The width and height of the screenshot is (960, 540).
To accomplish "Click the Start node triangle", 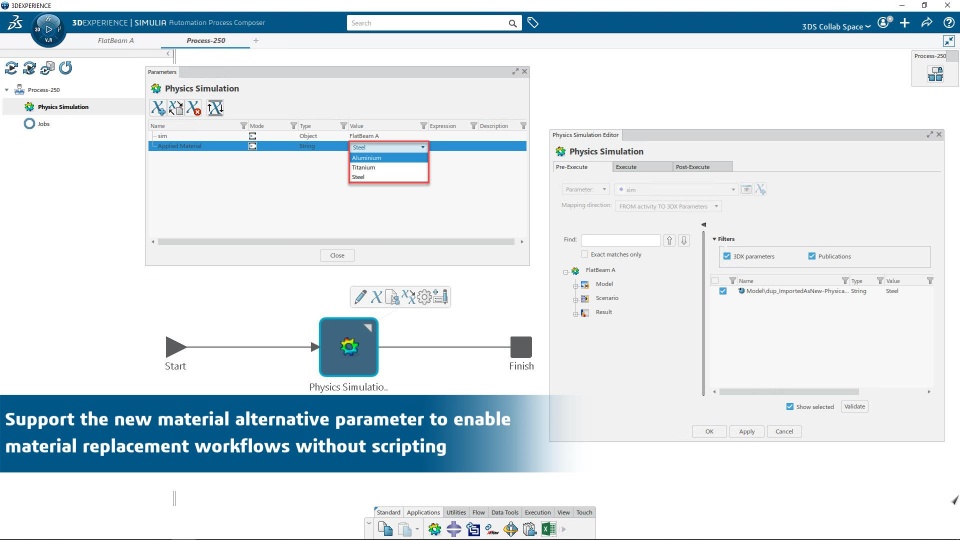I will coord(176,347).
